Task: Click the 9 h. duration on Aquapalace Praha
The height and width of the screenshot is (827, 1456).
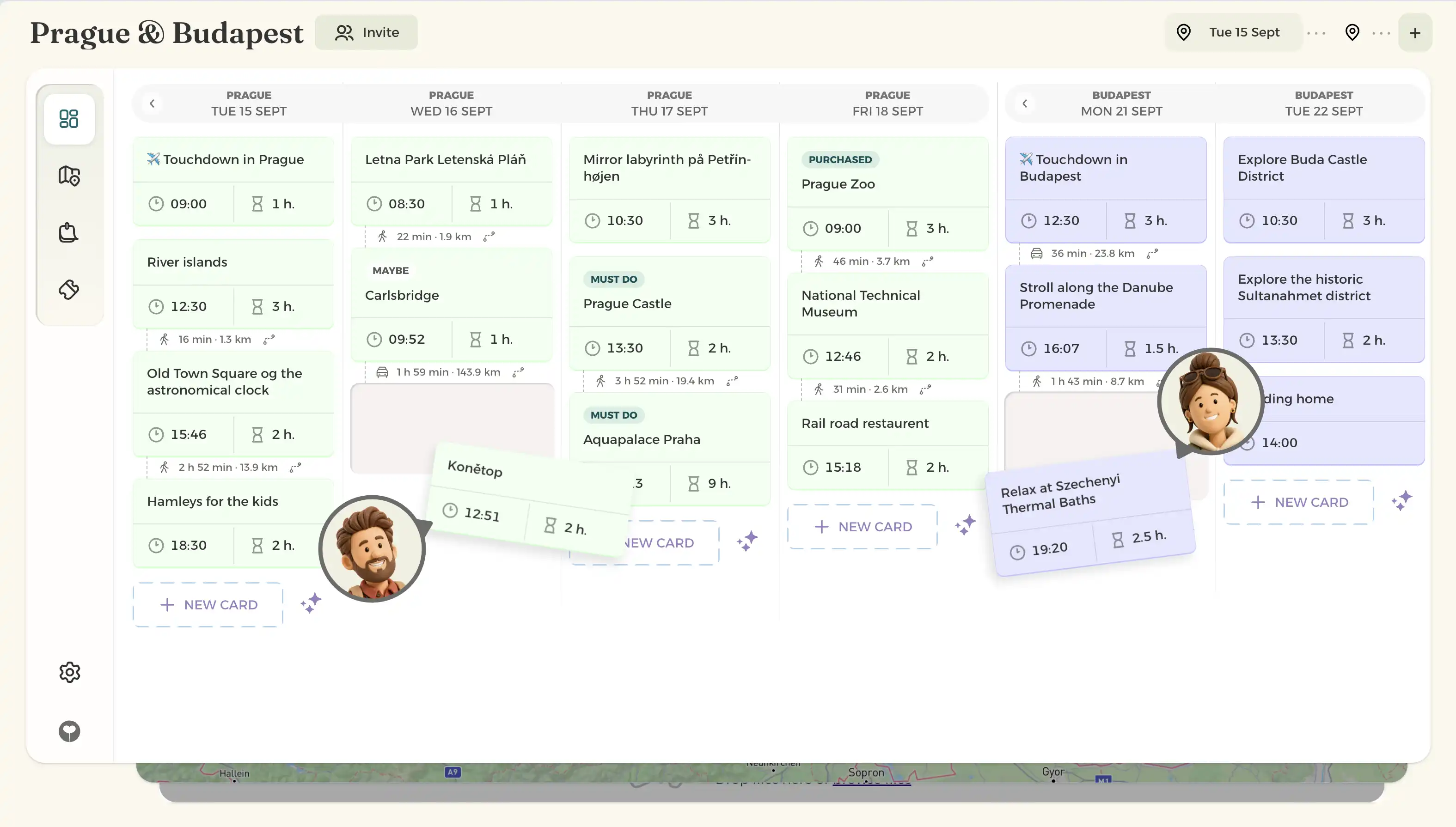Action: [x=720, y=483]
